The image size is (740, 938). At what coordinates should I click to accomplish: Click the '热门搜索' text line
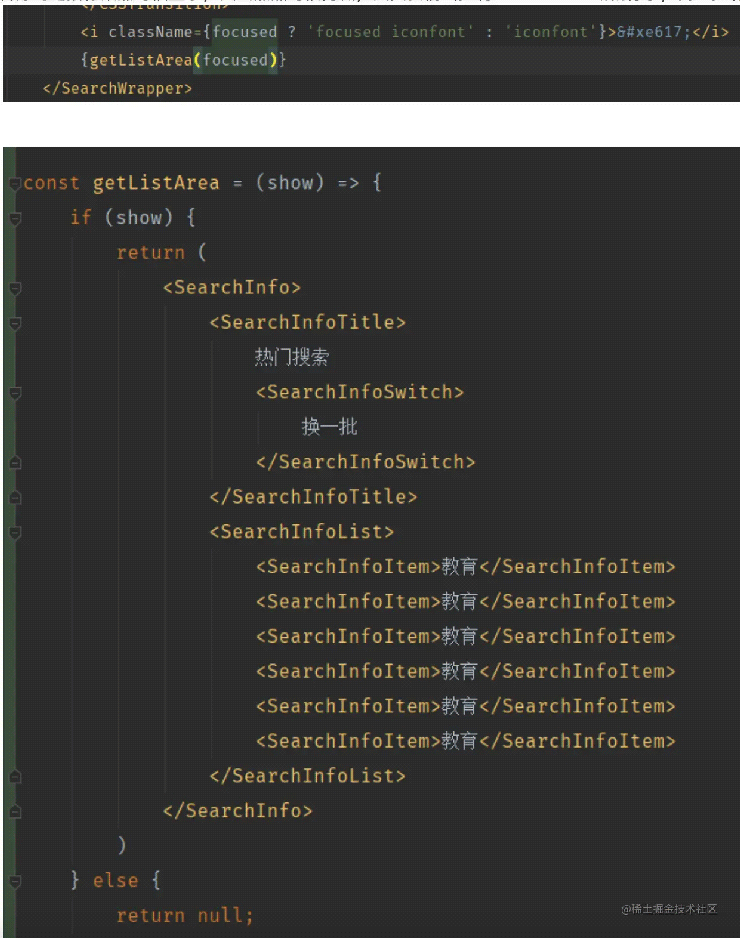pyautogui.click(x=292, y=357)
